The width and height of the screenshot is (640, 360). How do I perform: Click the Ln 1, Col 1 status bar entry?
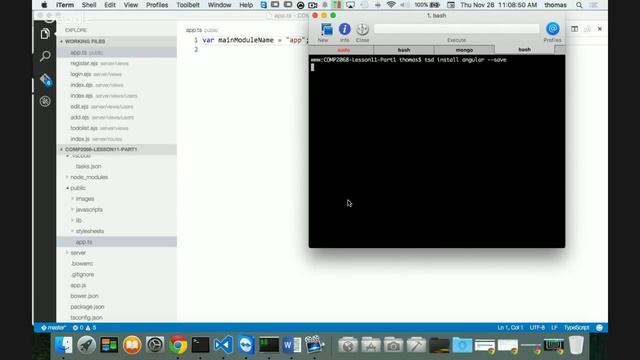tap(510, 328)
